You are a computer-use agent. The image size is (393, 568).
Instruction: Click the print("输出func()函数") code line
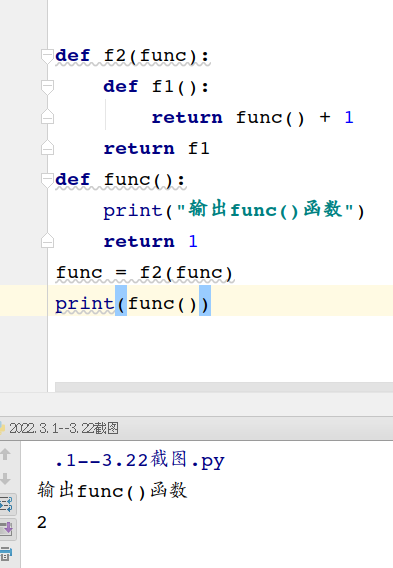click(x=234, y=210)
